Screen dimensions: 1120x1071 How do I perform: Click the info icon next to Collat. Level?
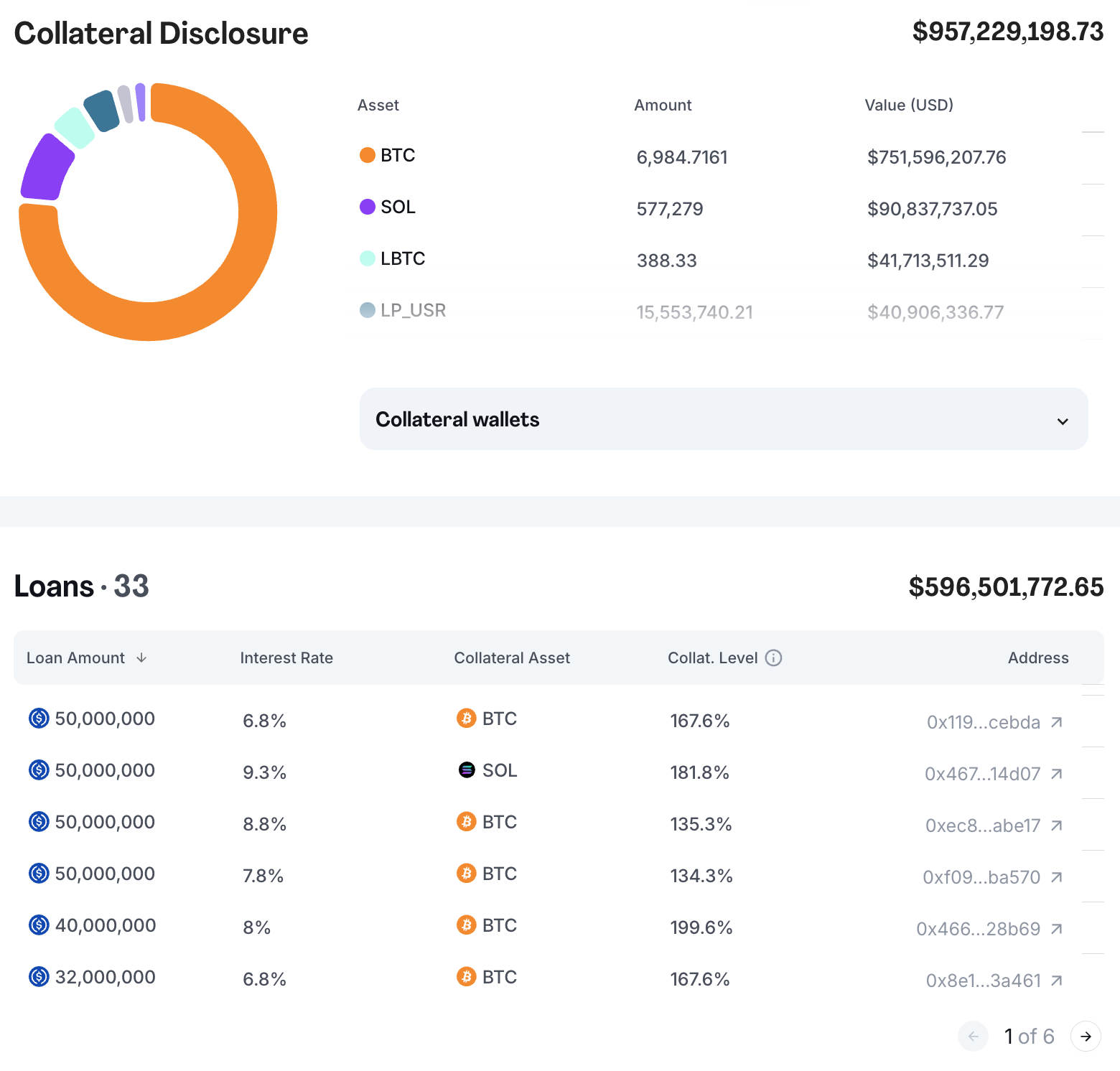[x=773, y=658]
